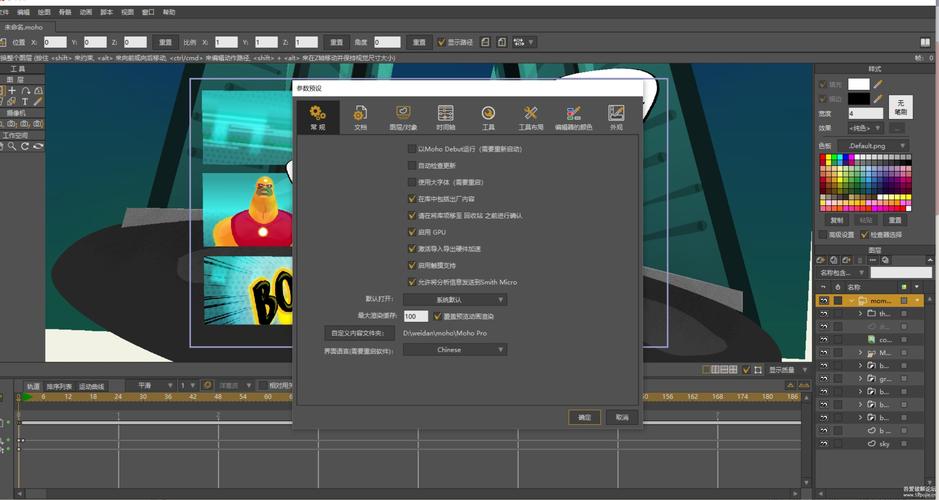This screenshot has height=500, width=939.
Task: Click 重置 reset button next to position Z
Action: (165, 42)
